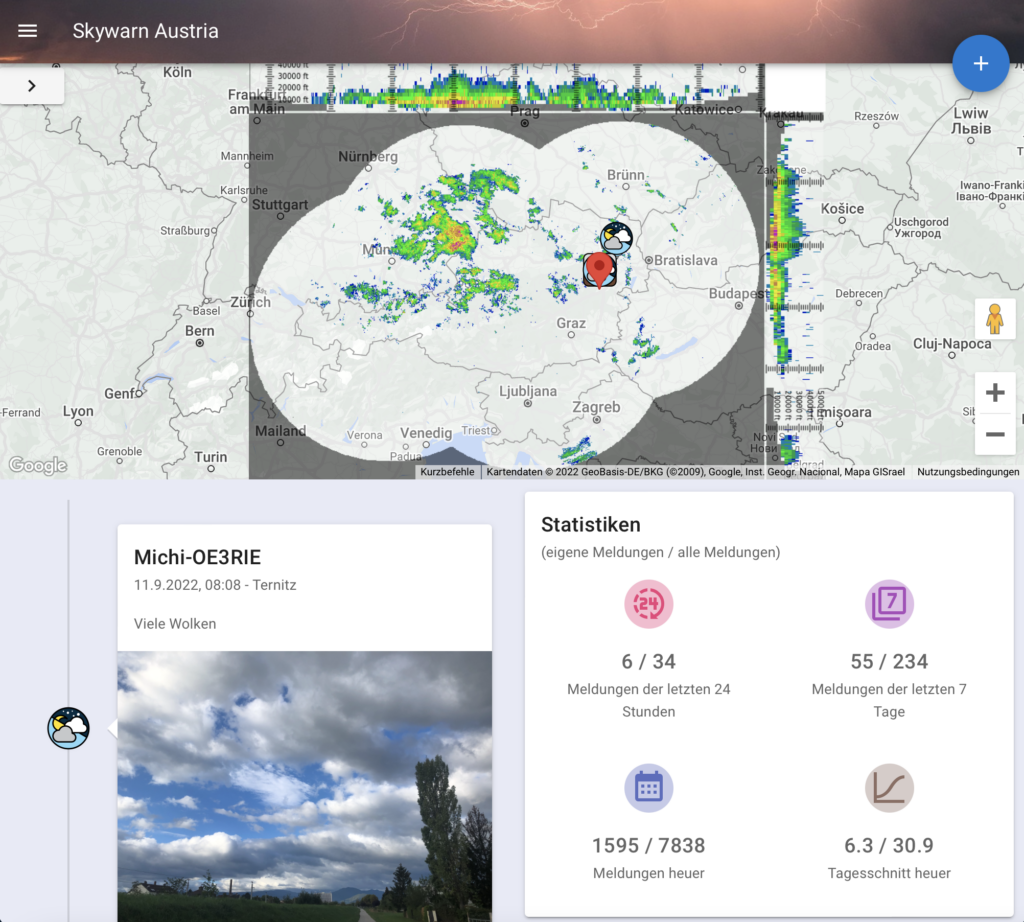1024x922 pixels.
Task: Click the Bratislava city label on map
Action: click(x=686, y=260)
